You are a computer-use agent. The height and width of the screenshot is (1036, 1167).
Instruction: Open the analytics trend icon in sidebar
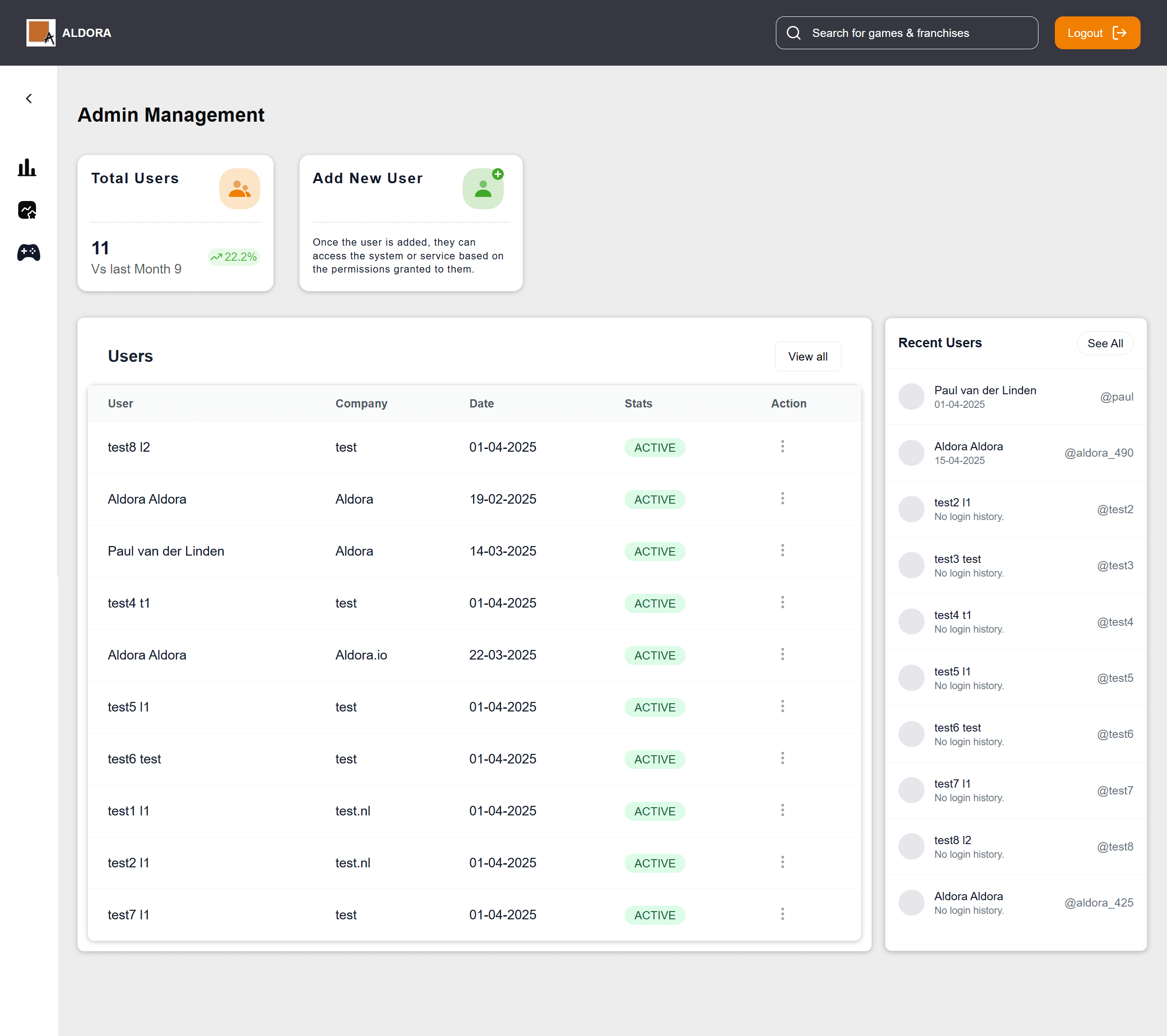(27, 211)
